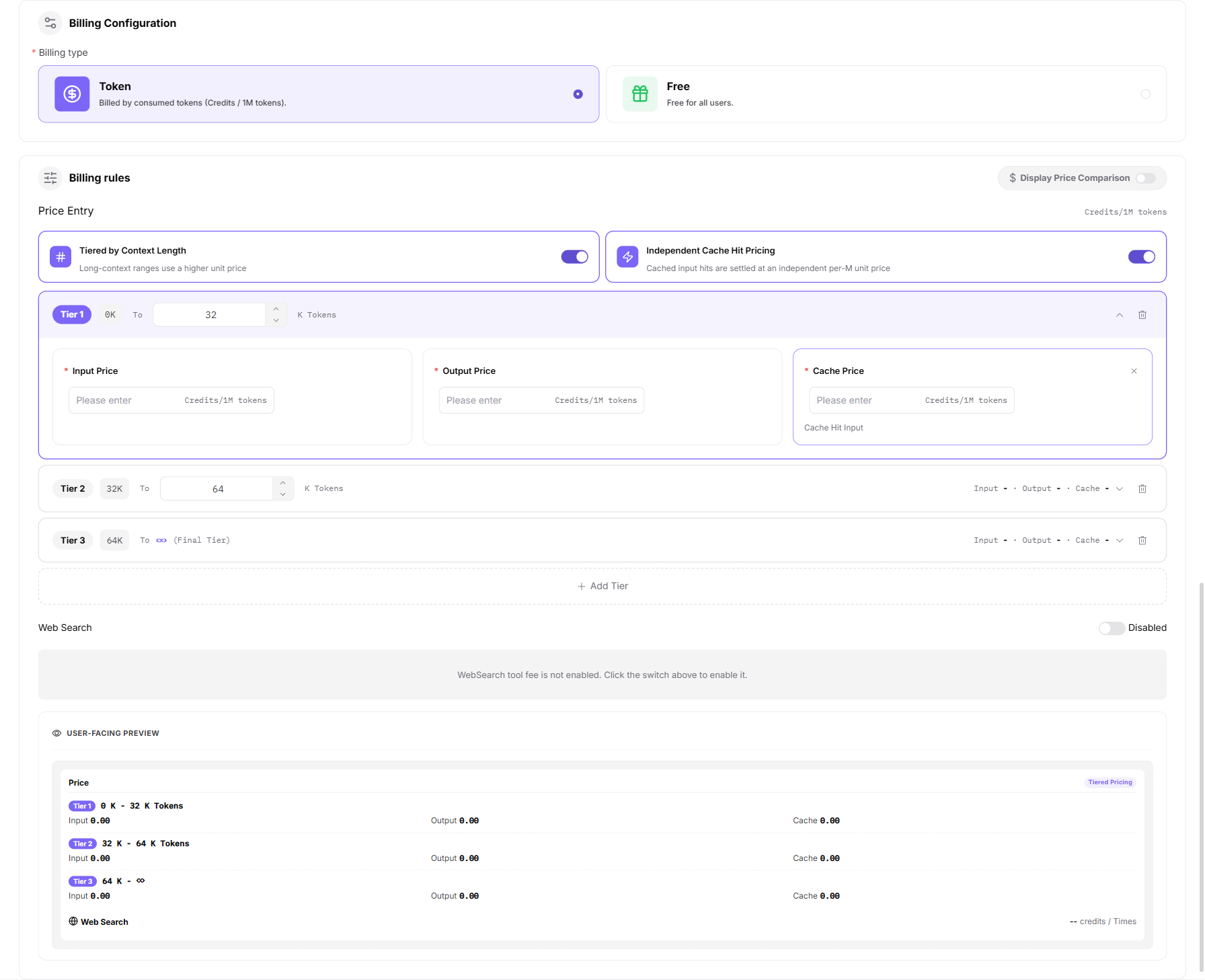This screenshot has height=980, width=1205.
Task: Turn off Tiered by Context Length switch
Action: pos(575,257)
